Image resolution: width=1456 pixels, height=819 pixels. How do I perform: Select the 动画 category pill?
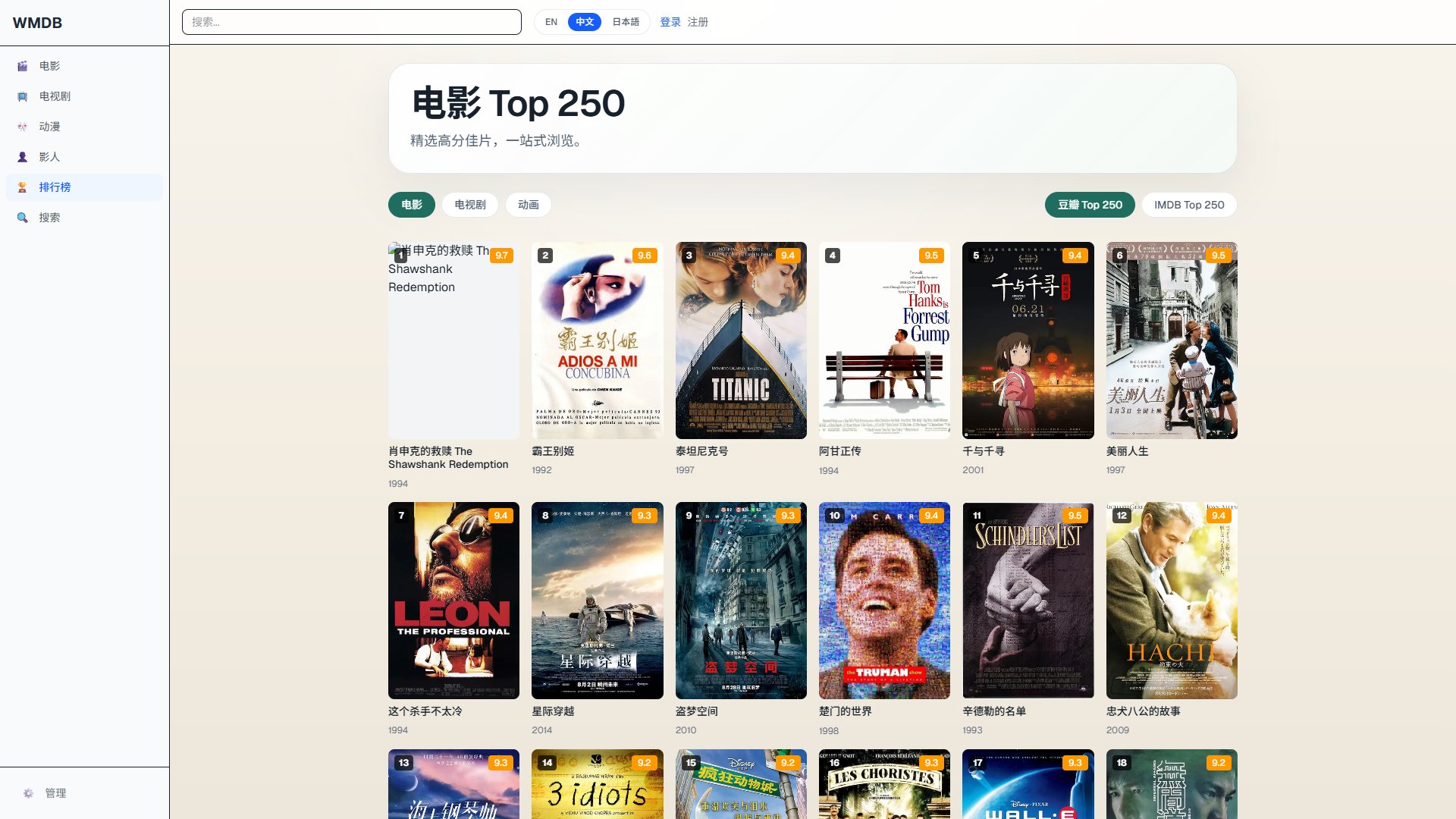point(529,205)
